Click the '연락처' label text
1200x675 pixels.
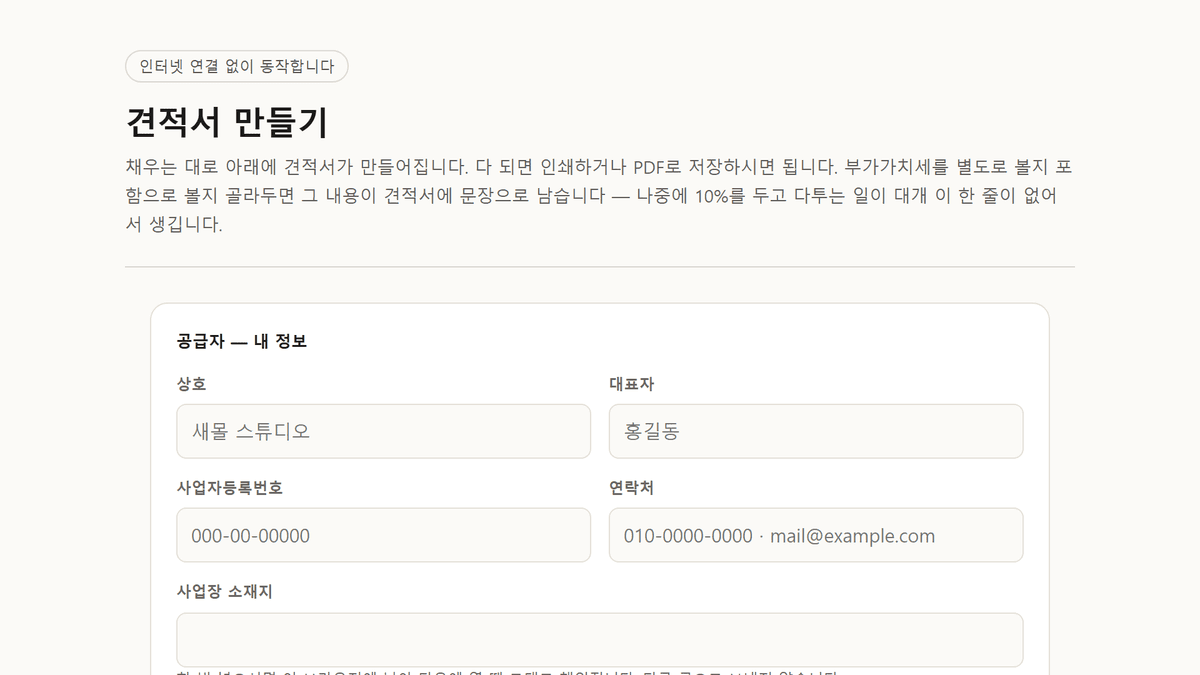pos(632,488)
